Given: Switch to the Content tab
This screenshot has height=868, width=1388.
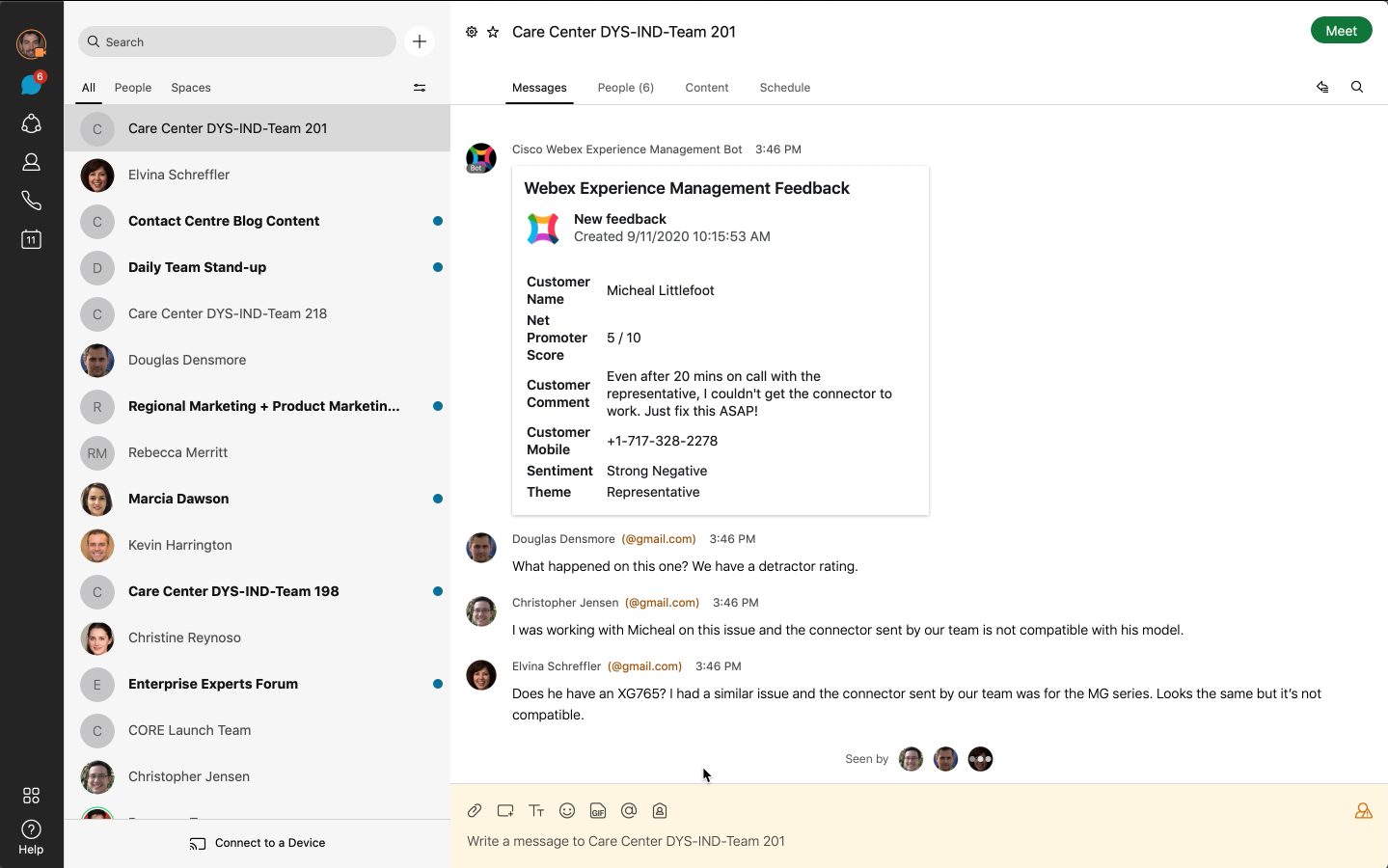Looking at the screenshot, I should (x=707, y=88).
